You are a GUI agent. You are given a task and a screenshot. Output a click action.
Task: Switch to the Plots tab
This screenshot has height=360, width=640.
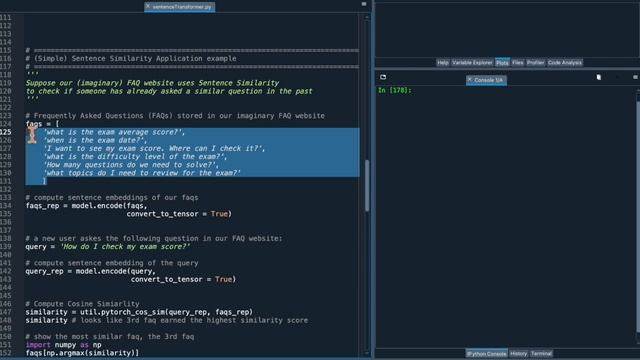pos(502,62)
